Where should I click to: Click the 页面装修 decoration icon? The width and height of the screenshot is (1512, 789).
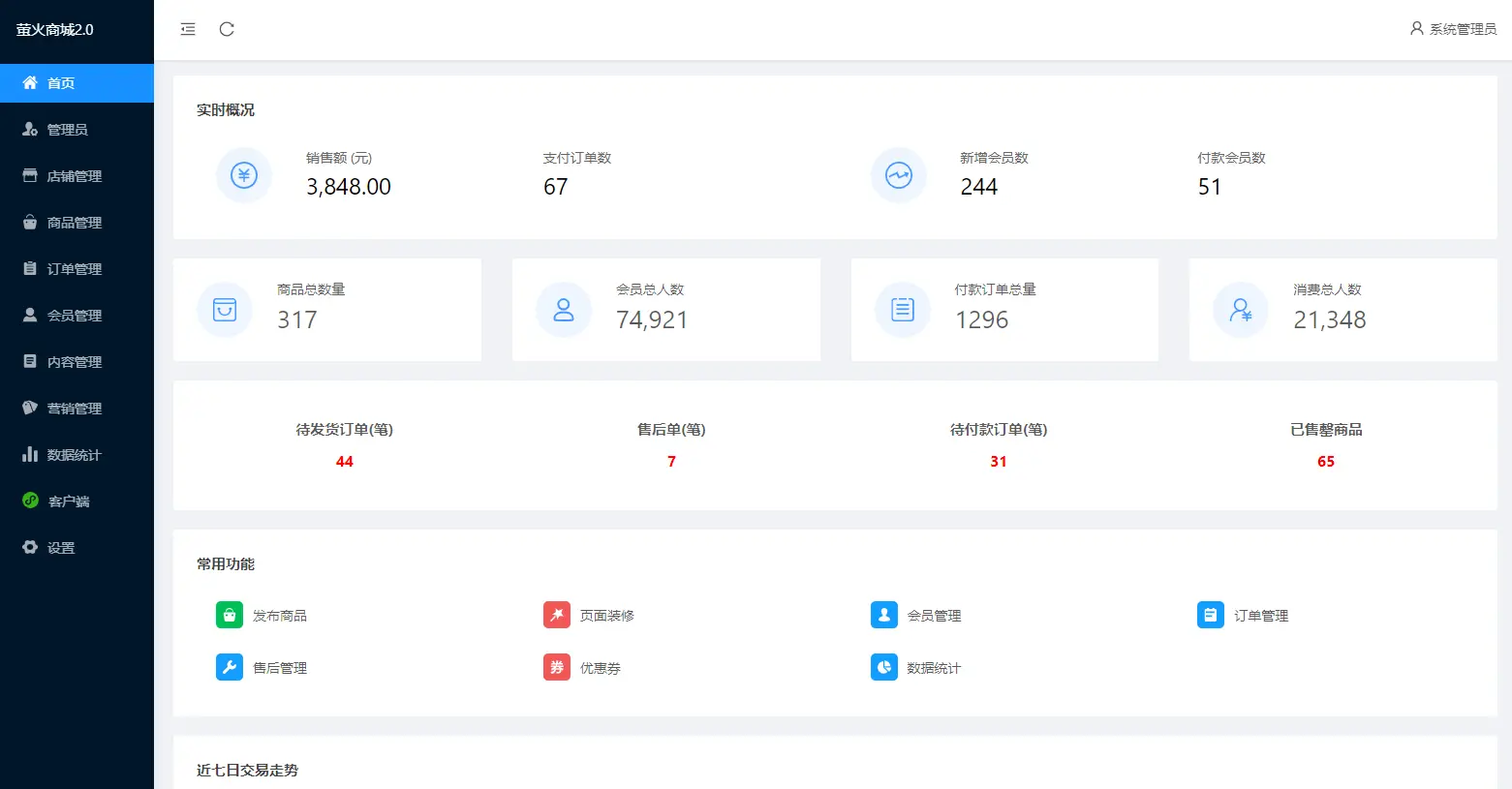pos(556,615)
